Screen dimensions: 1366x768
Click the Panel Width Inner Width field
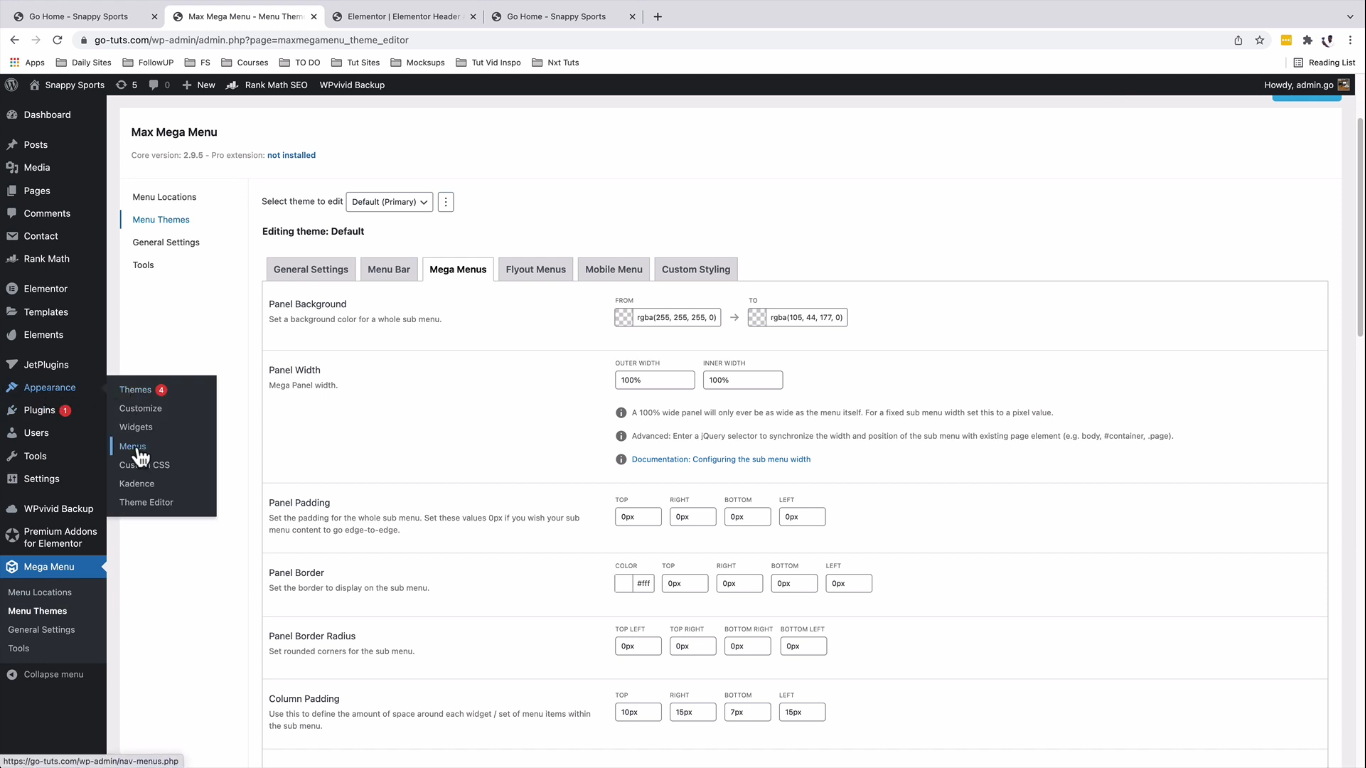743,380
